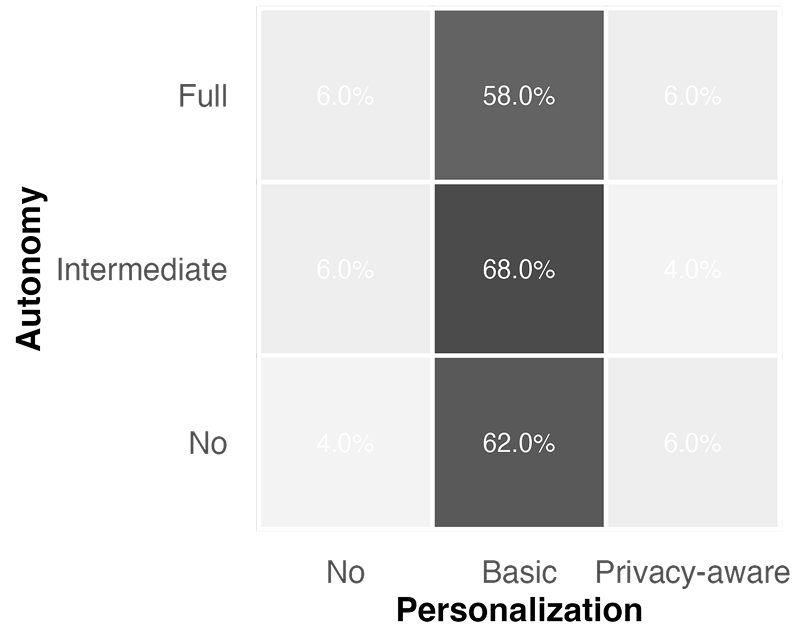Viewport: 811px width, 628px height.
Task: Select the "Intermediate" row label
Action: 141,270
